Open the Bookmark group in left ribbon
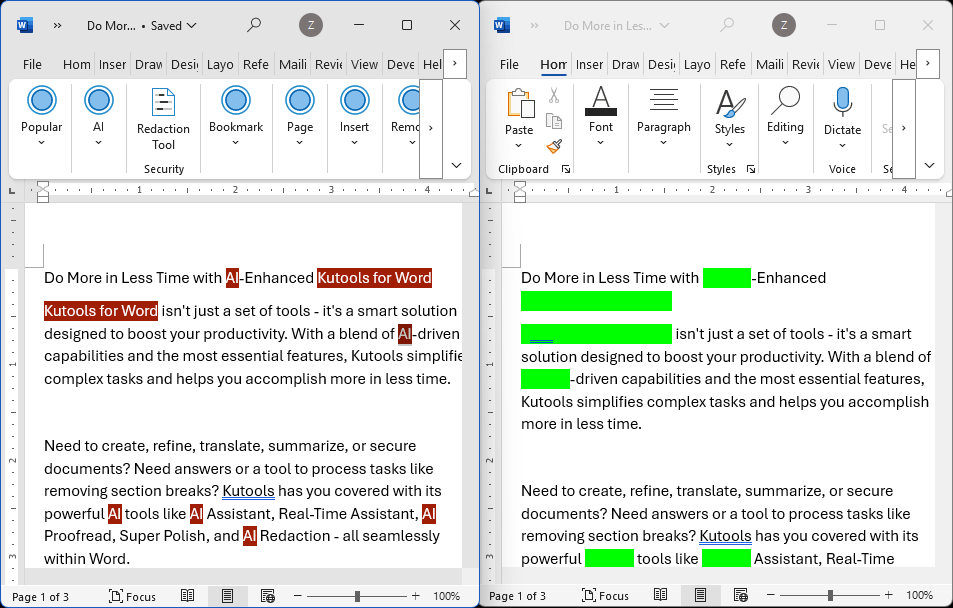Screen dimensions: 953x608 tap(236, 117)
